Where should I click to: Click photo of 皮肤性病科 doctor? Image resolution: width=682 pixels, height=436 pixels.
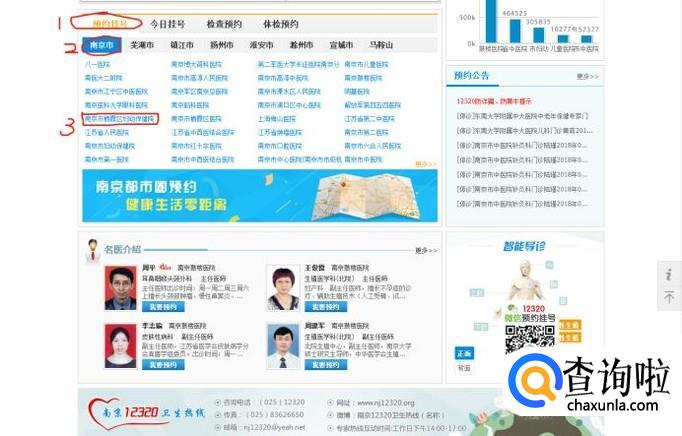click(120, 346)
